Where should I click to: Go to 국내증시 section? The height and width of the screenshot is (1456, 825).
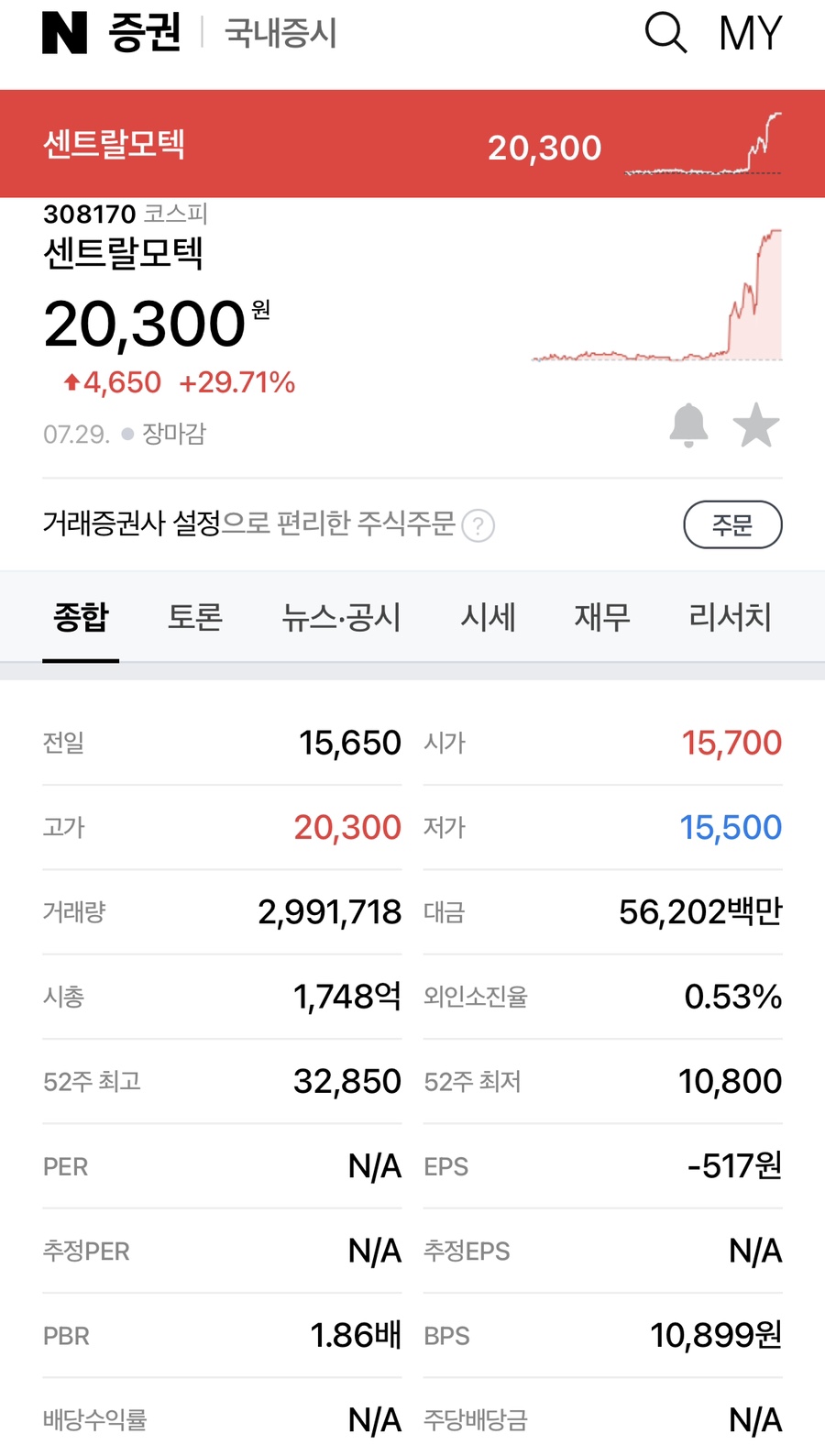280,33
